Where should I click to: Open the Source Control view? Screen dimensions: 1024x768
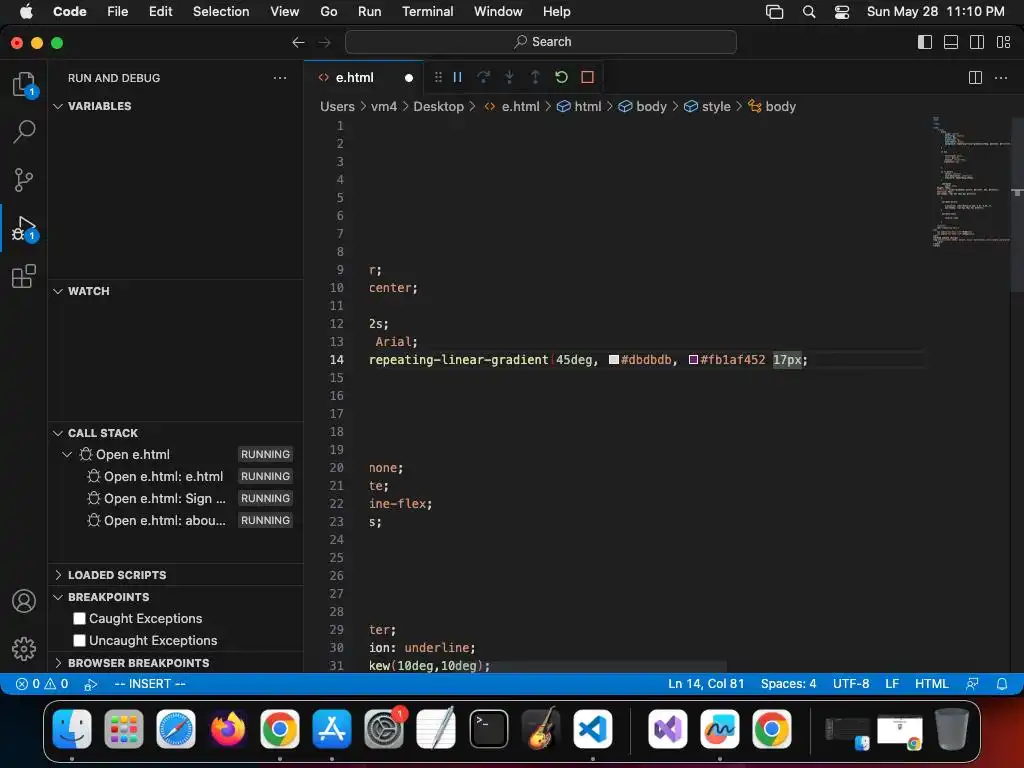click(24, 180)
